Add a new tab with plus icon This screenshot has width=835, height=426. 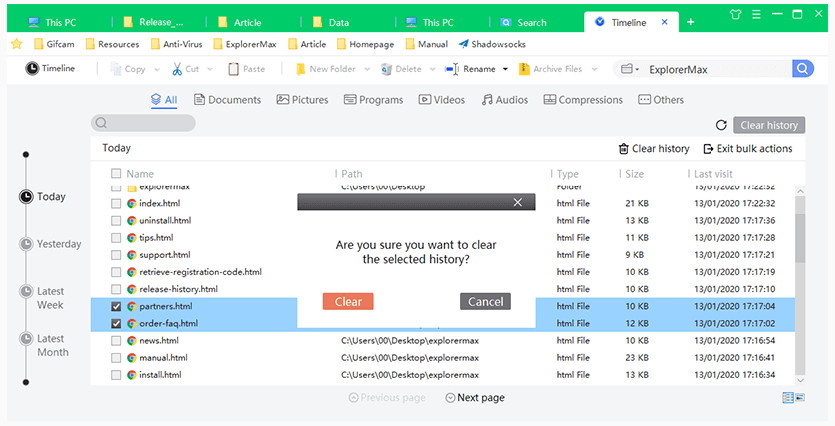tap(691, 22)
